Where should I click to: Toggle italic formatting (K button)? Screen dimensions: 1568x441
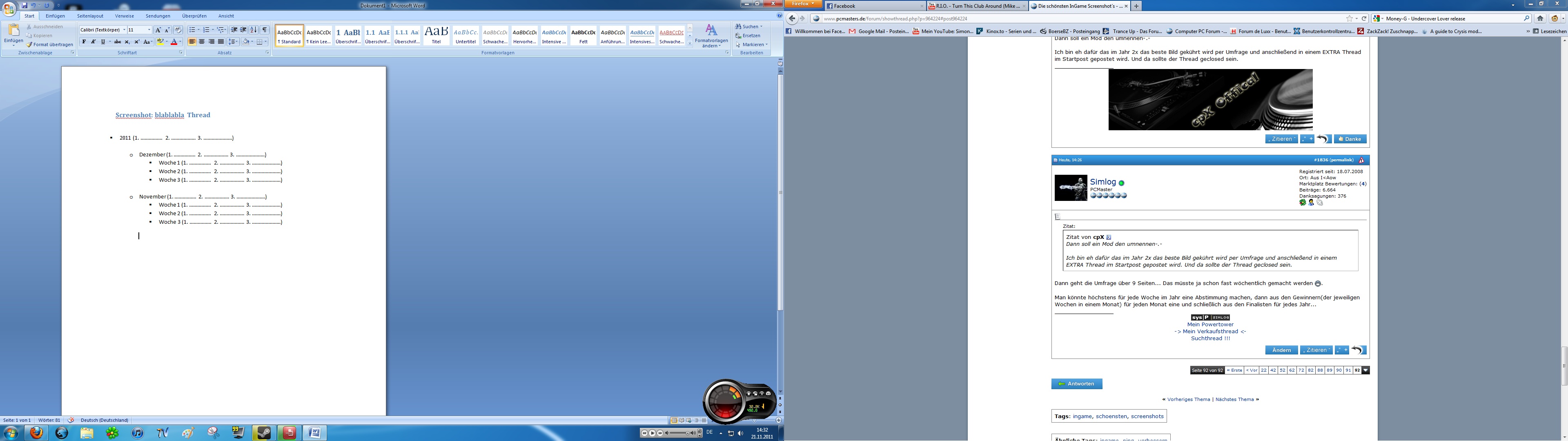coord(93,42)
